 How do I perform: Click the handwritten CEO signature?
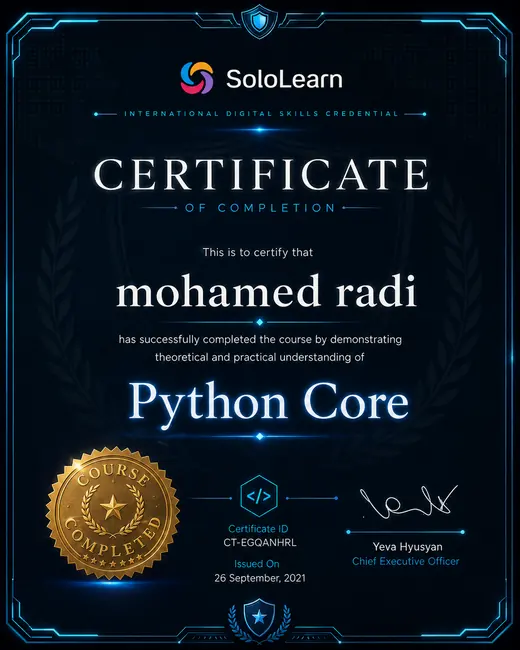[x=408, y=502]
